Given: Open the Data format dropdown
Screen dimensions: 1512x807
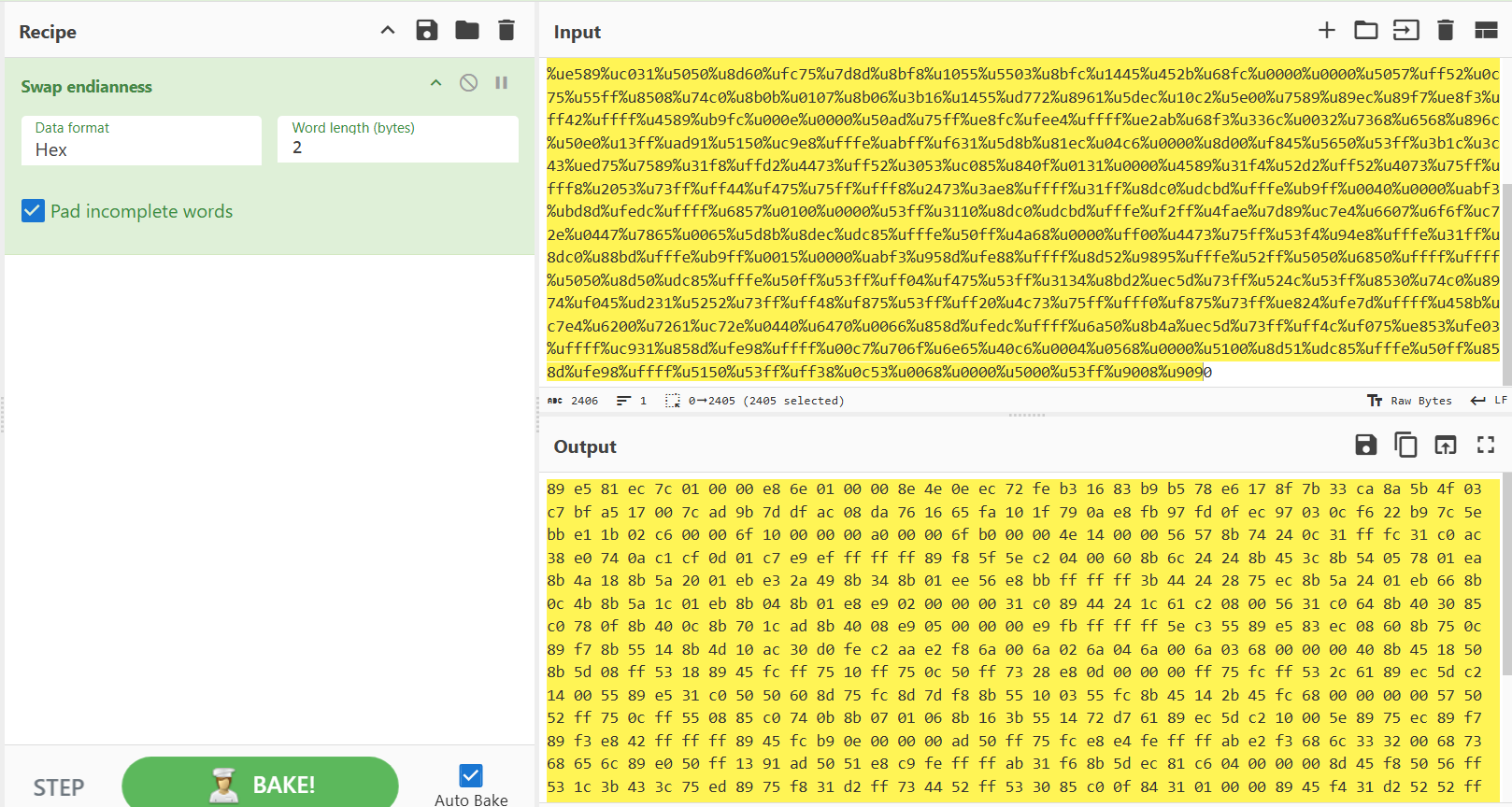Looking at the screenshot, I should (141, 141).
